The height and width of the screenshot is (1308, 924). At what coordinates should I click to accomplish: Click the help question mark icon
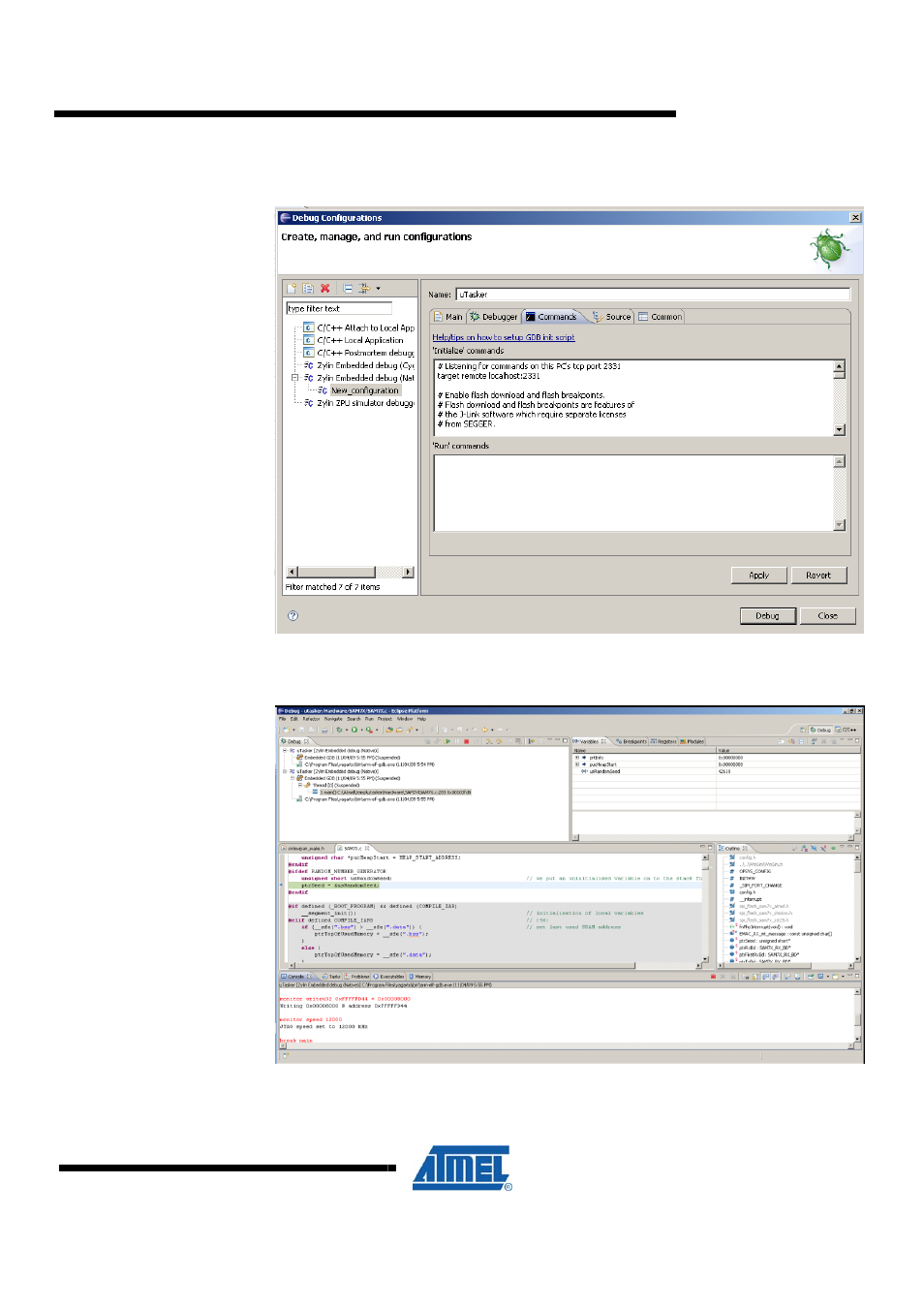click(x=293, y=615)
